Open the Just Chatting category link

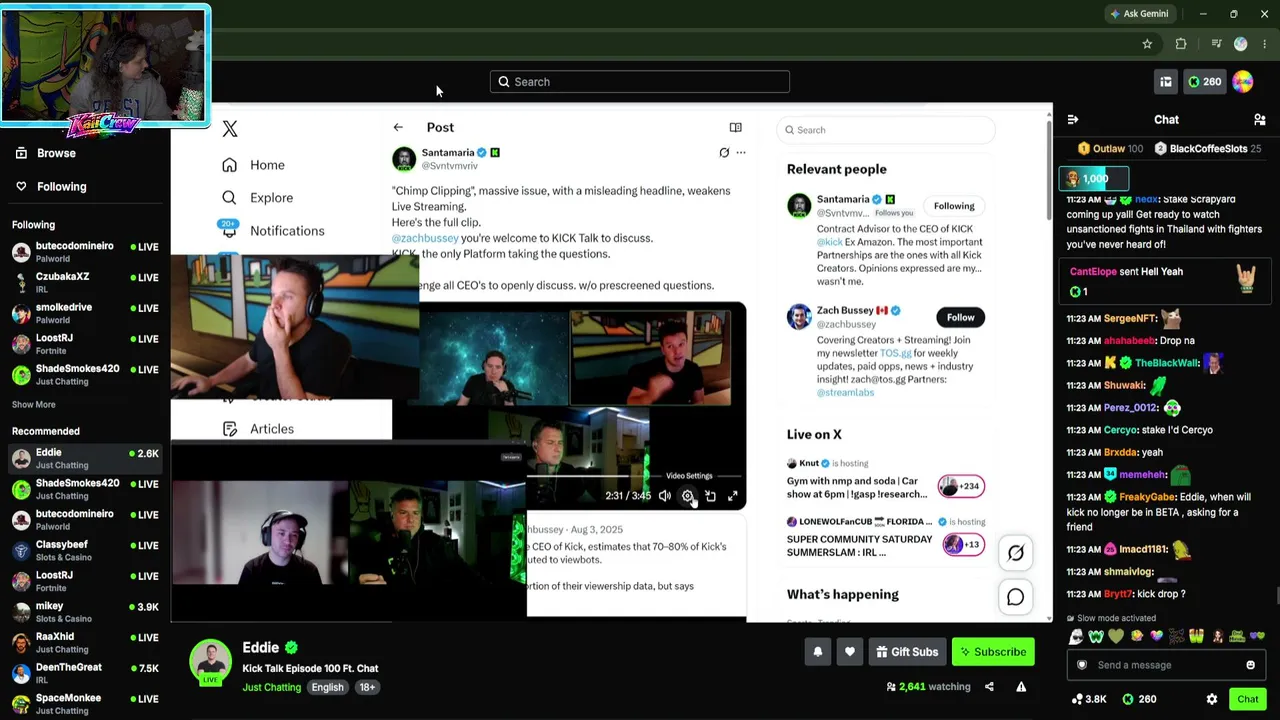point(271,687)
